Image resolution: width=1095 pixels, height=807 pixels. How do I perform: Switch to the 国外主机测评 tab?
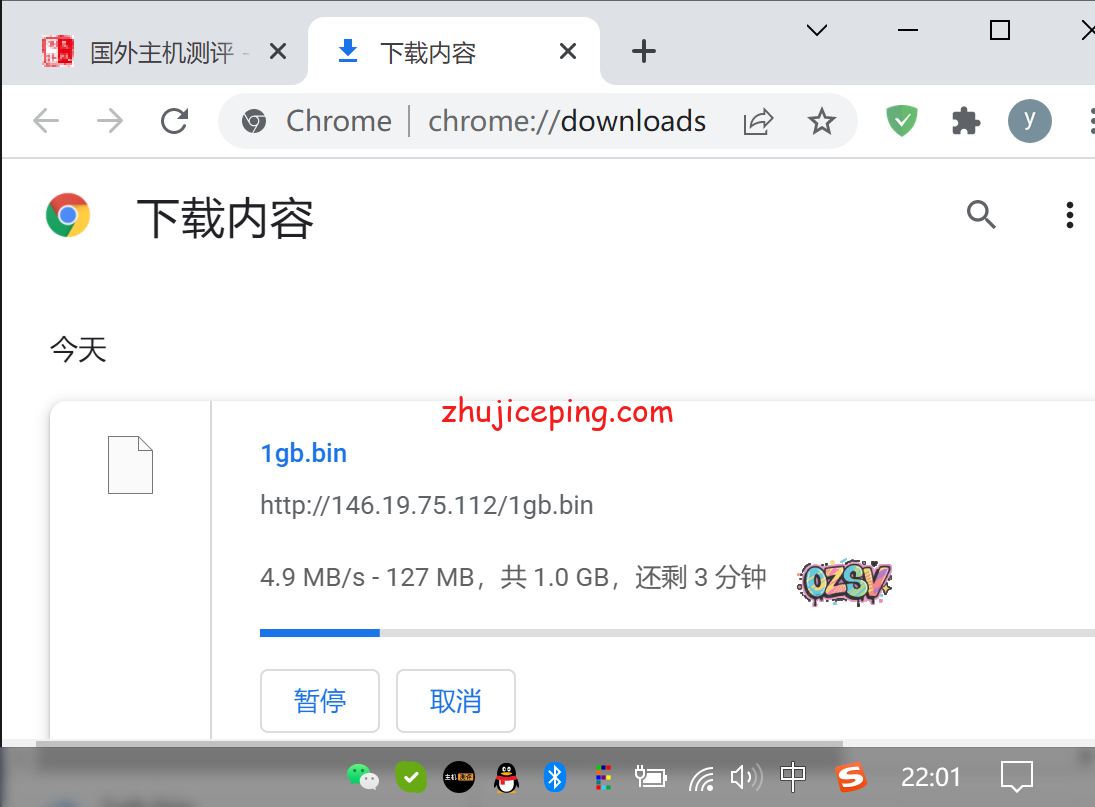160,52
